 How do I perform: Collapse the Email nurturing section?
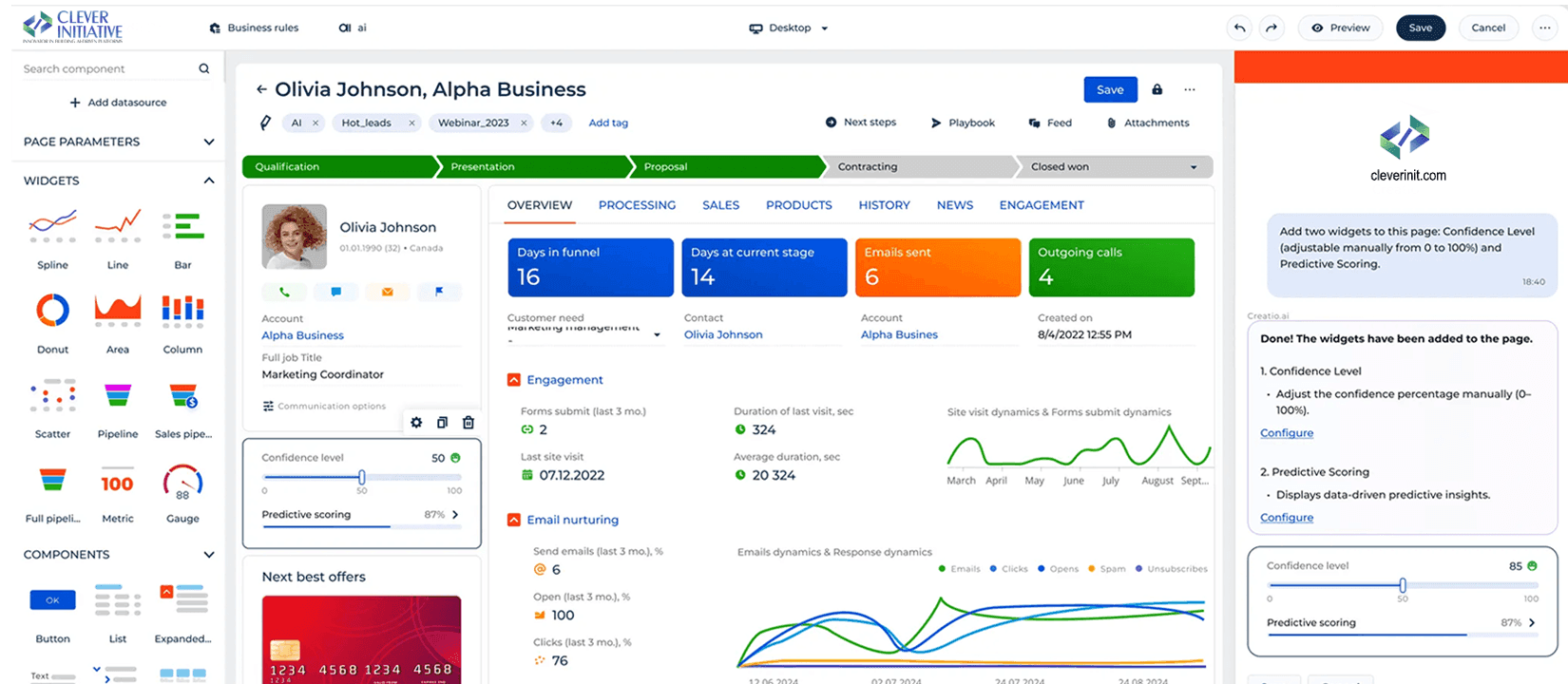tap(514, 520)
